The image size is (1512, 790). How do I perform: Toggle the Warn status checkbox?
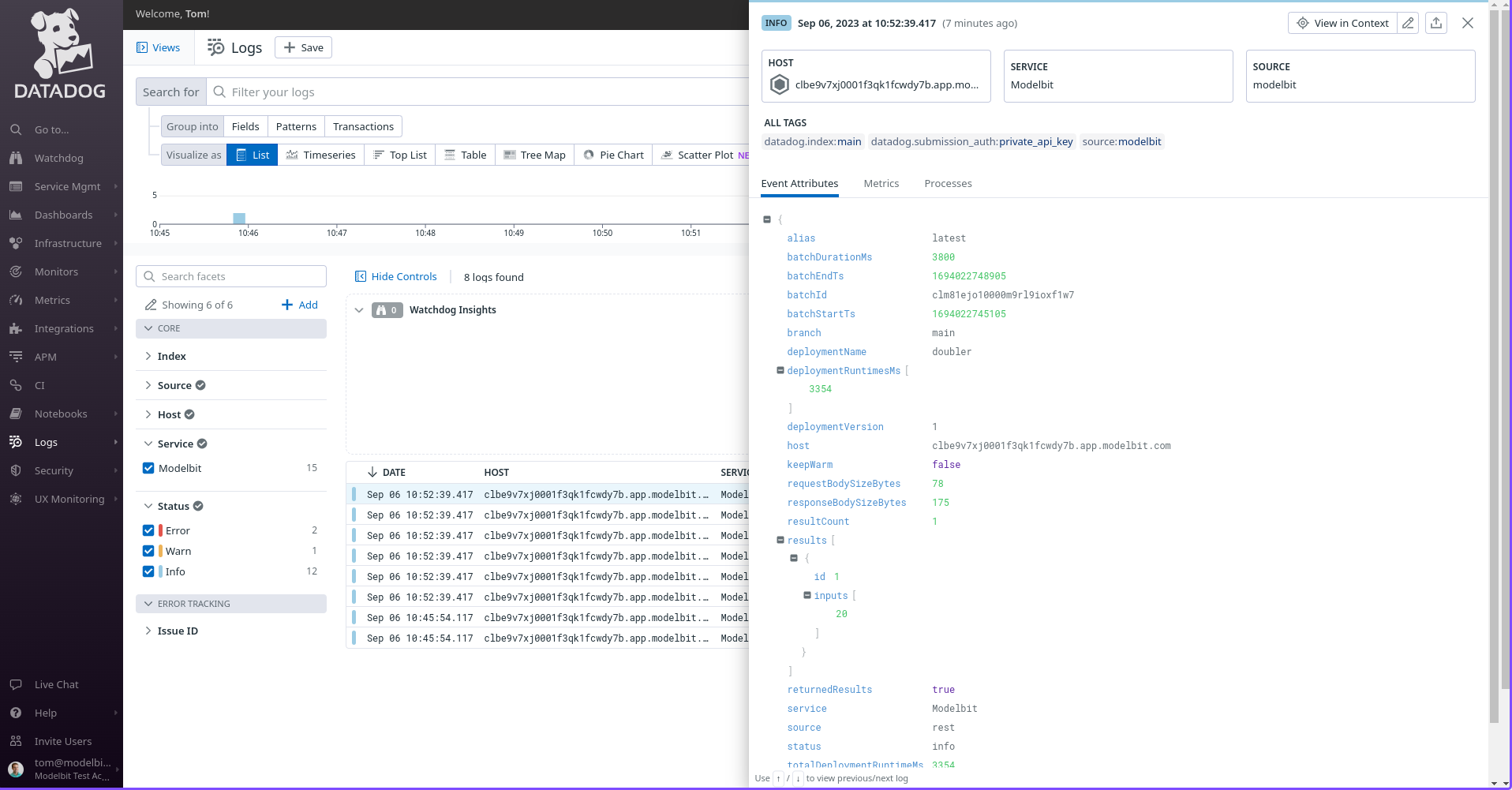pos(148,551)
